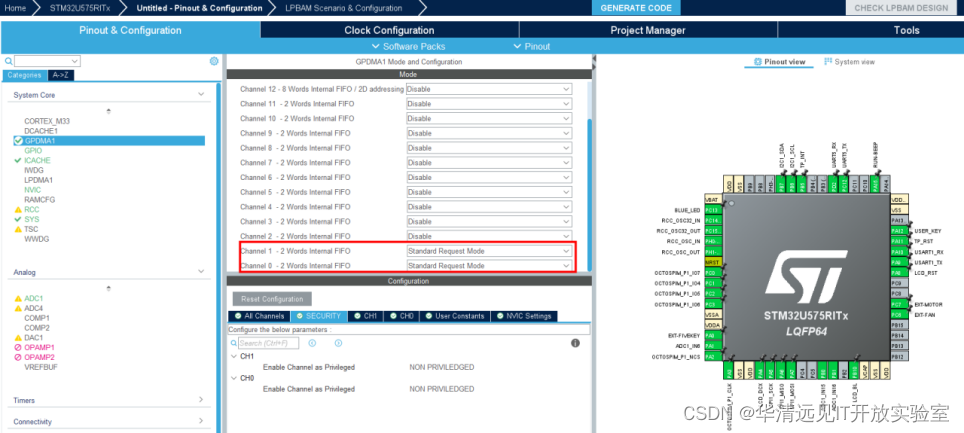Go to next search result arrow
964x433 pixels.
click(338, 343)
